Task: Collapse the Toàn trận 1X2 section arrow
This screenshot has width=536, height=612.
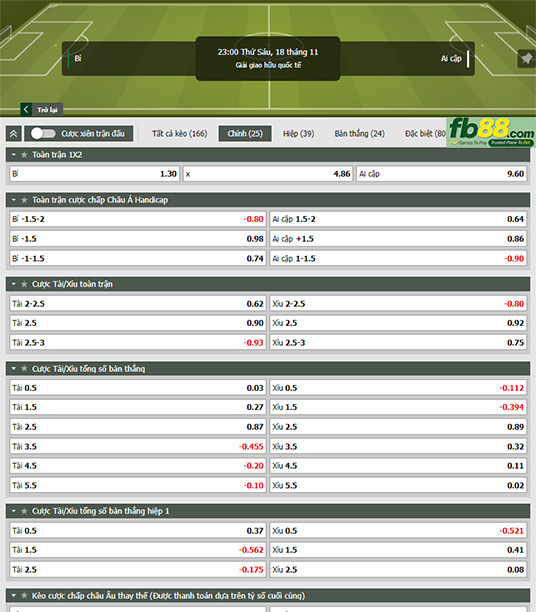Action: click(14, 155)
